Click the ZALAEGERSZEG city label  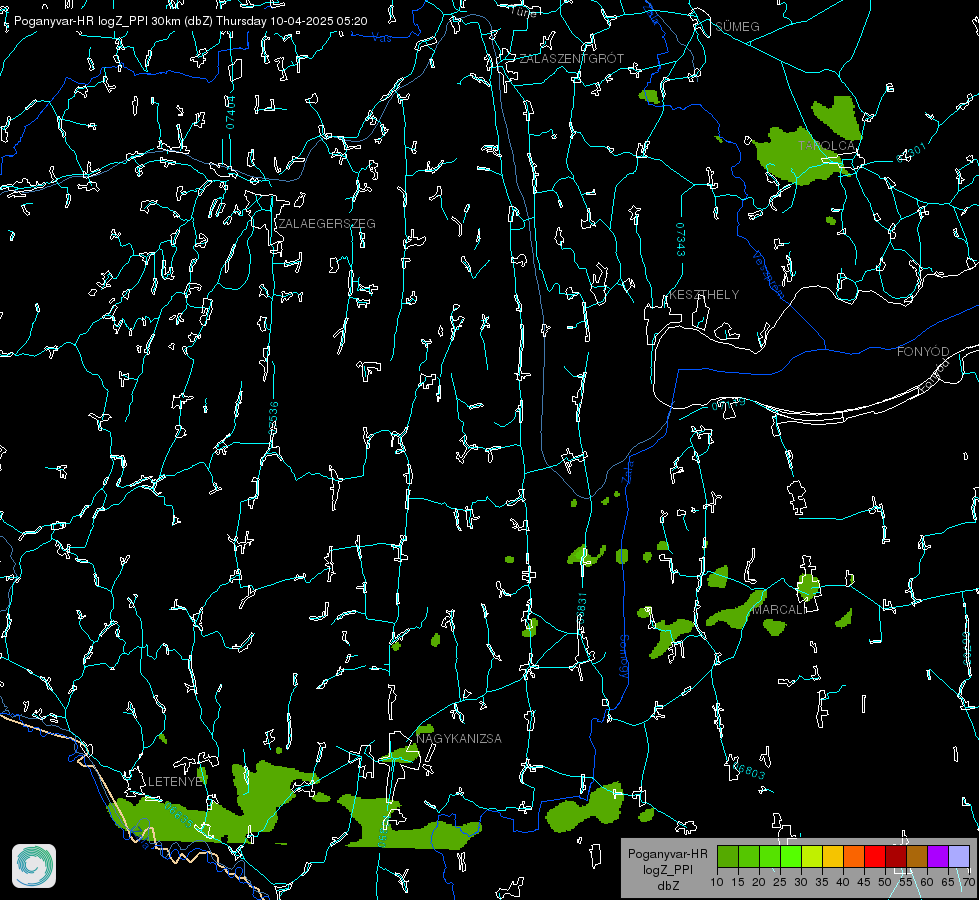point(327,224)
